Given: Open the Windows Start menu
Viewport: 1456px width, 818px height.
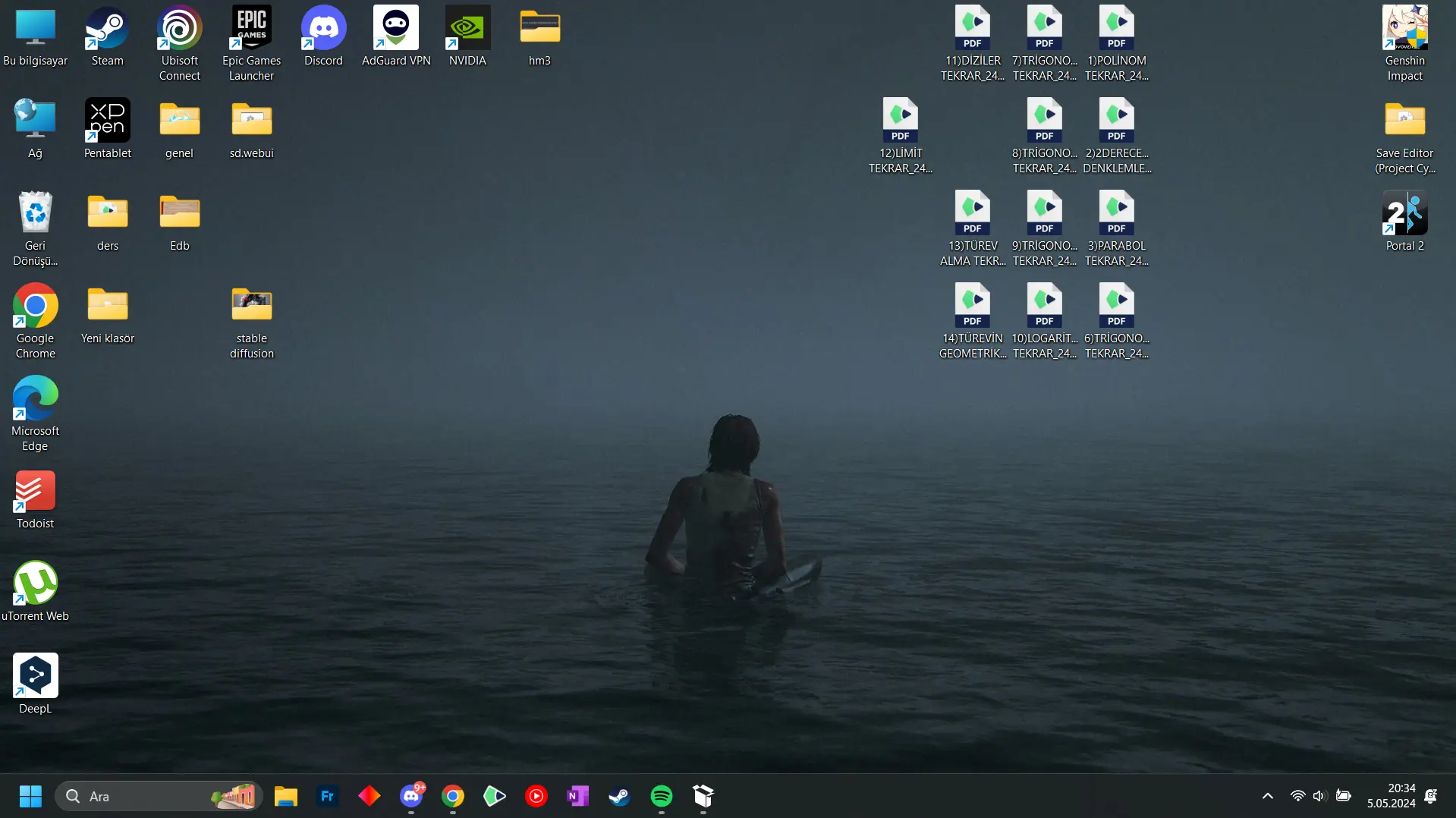Looking at the screenshot, I should [30, 796].
